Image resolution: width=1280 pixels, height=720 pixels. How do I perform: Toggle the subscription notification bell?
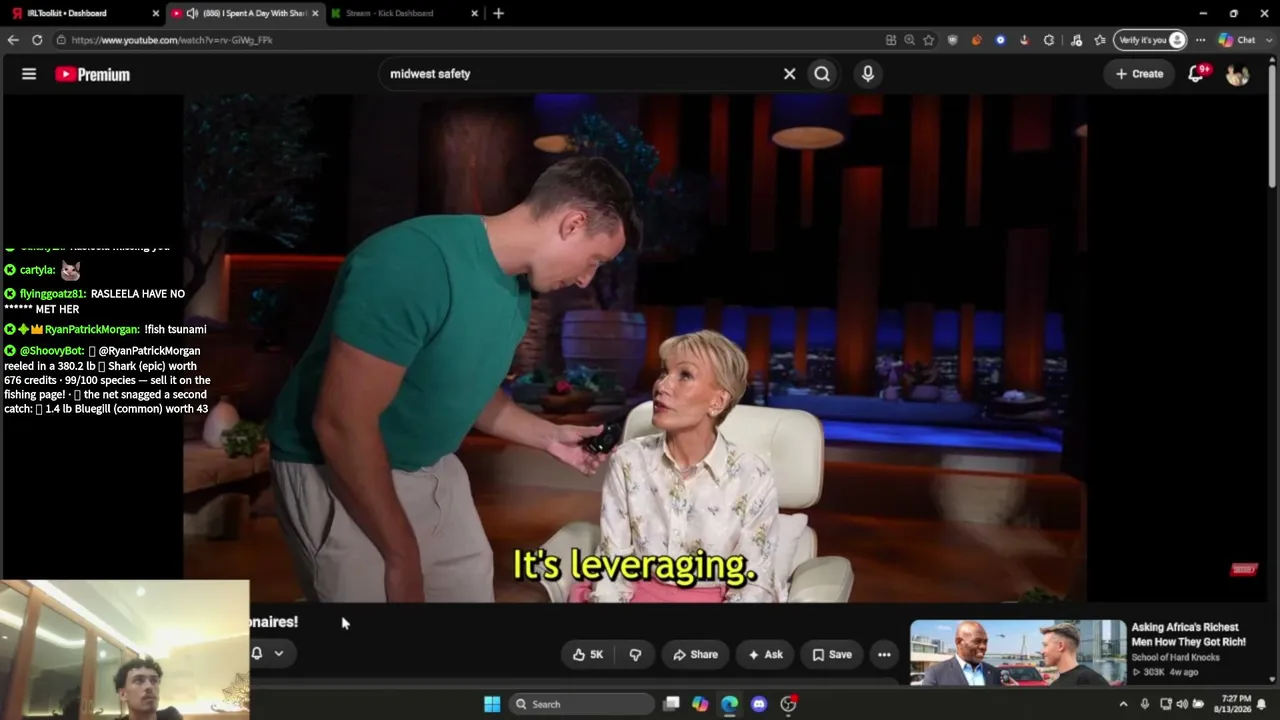[257, 653]
